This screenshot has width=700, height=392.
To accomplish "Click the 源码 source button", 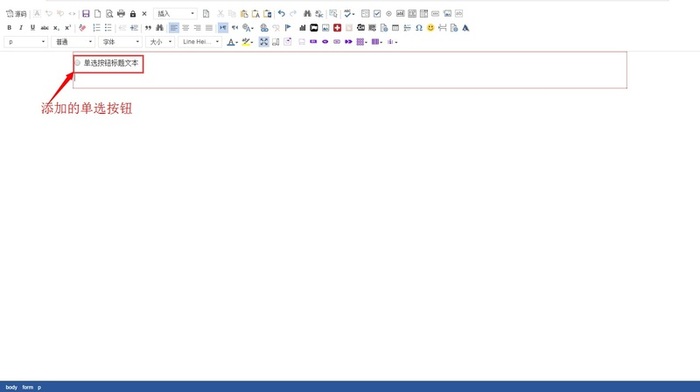I will coord(17,14).
